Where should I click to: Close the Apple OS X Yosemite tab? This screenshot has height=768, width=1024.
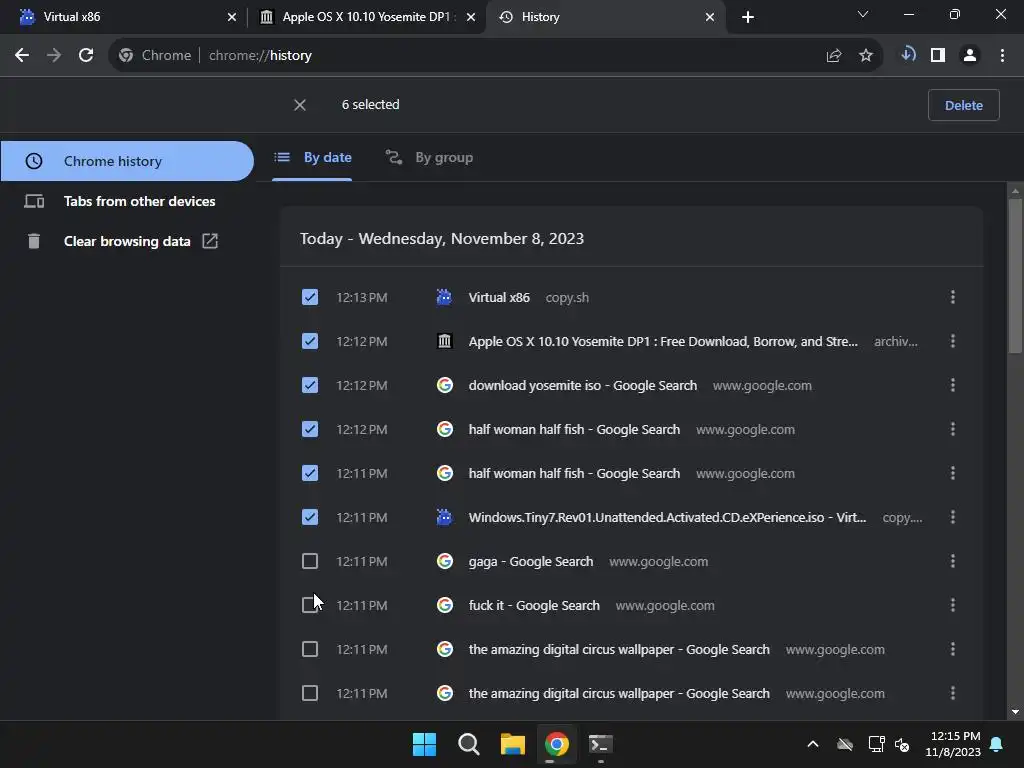[471, 17]
